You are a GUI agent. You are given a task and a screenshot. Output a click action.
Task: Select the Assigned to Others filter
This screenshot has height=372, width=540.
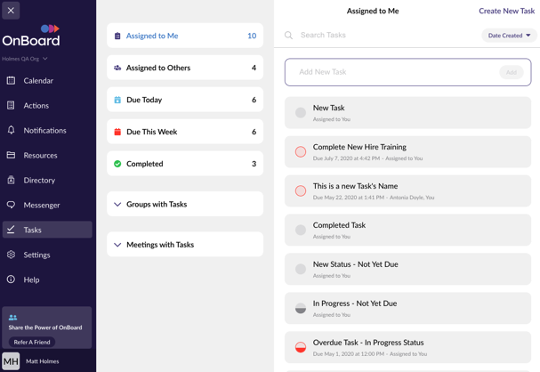pos(185,68)
